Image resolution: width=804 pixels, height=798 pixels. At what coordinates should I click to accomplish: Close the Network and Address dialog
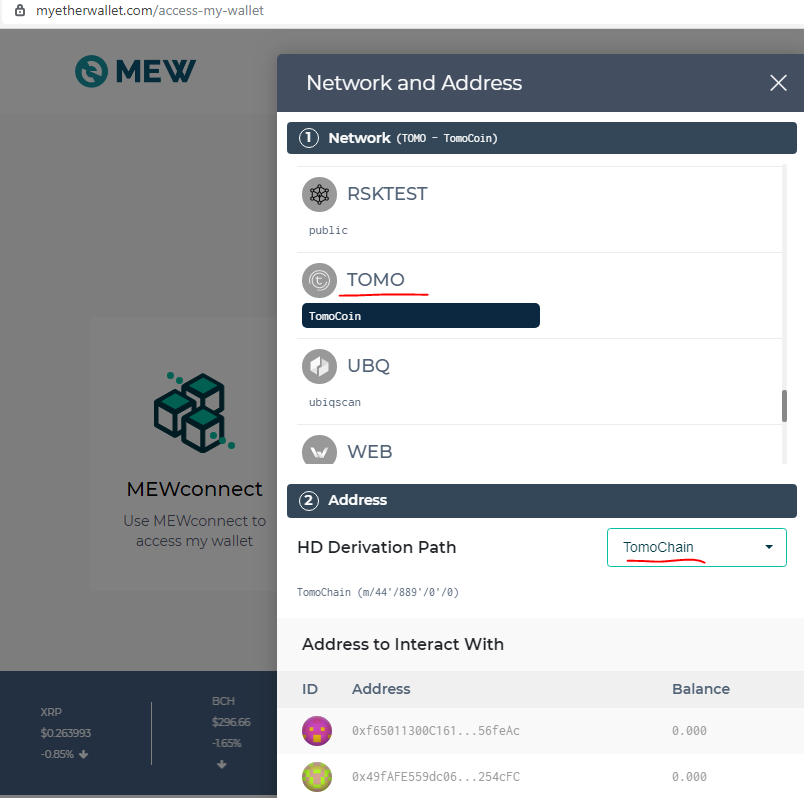click(x=778, y=83)
